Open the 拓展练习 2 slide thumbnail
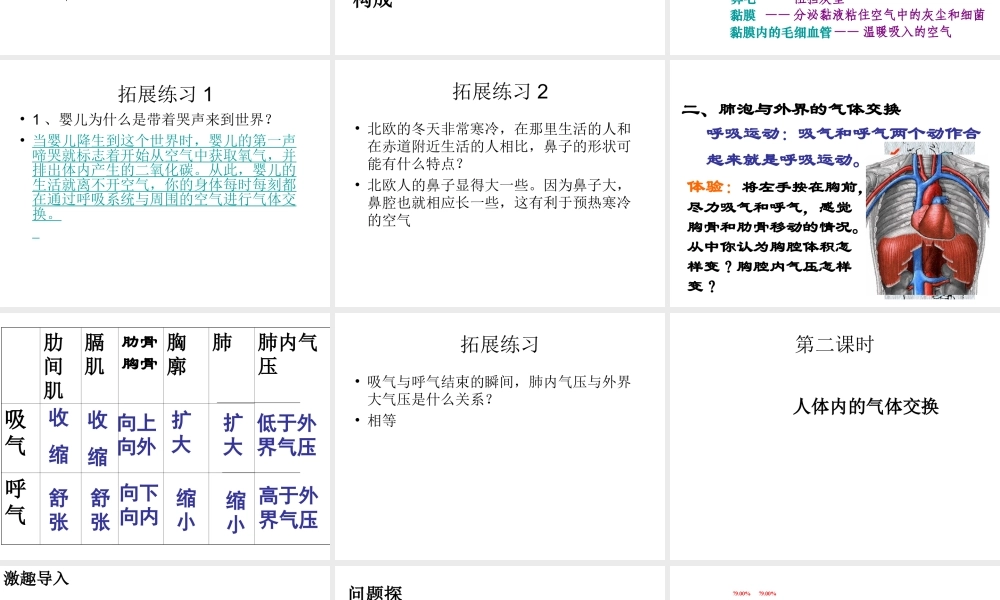 click(499, 184)
